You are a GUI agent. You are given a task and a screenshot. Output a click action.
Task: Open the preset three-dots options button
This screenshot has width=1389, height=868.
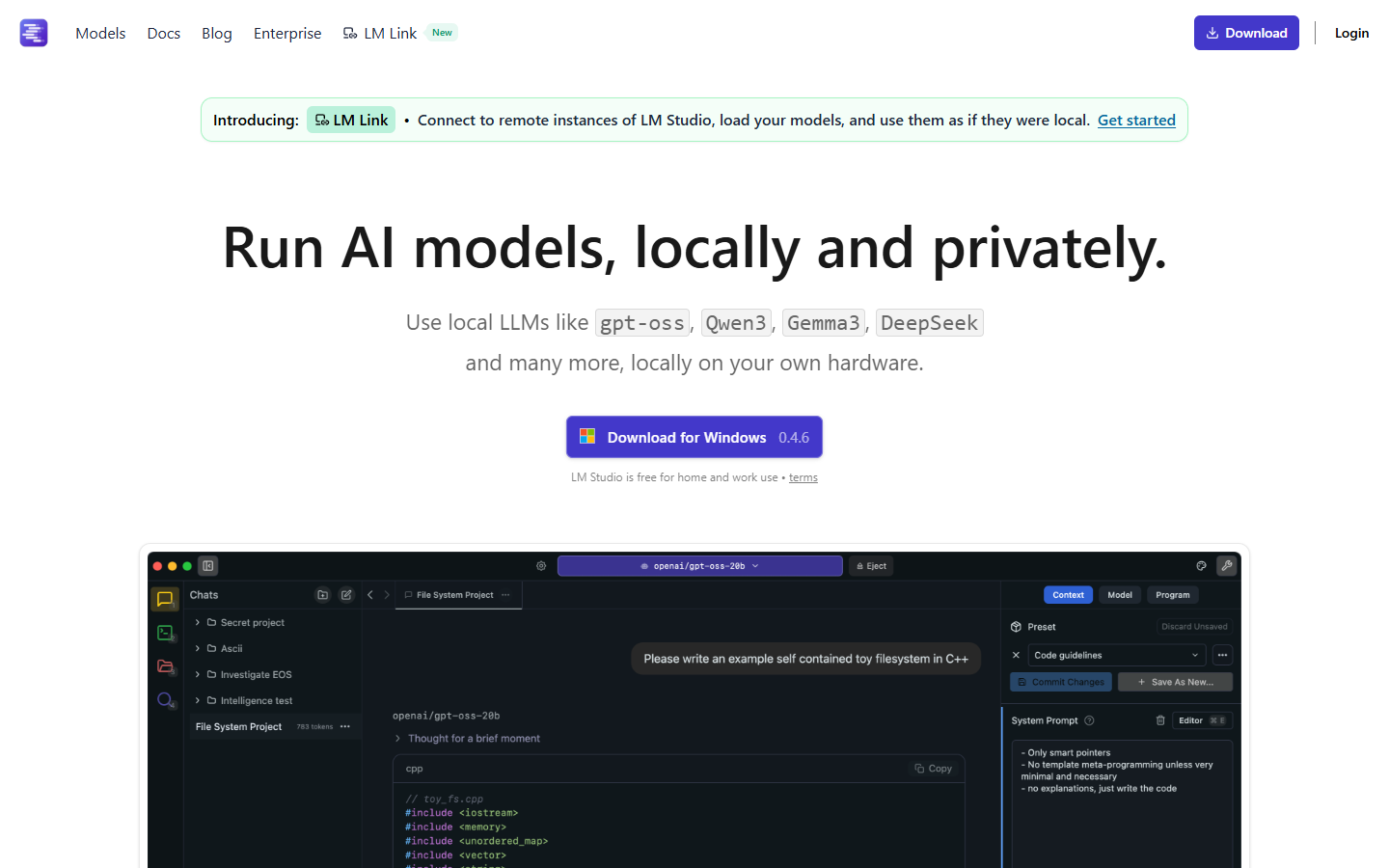pyautogui.click(x=1222, y=655)
